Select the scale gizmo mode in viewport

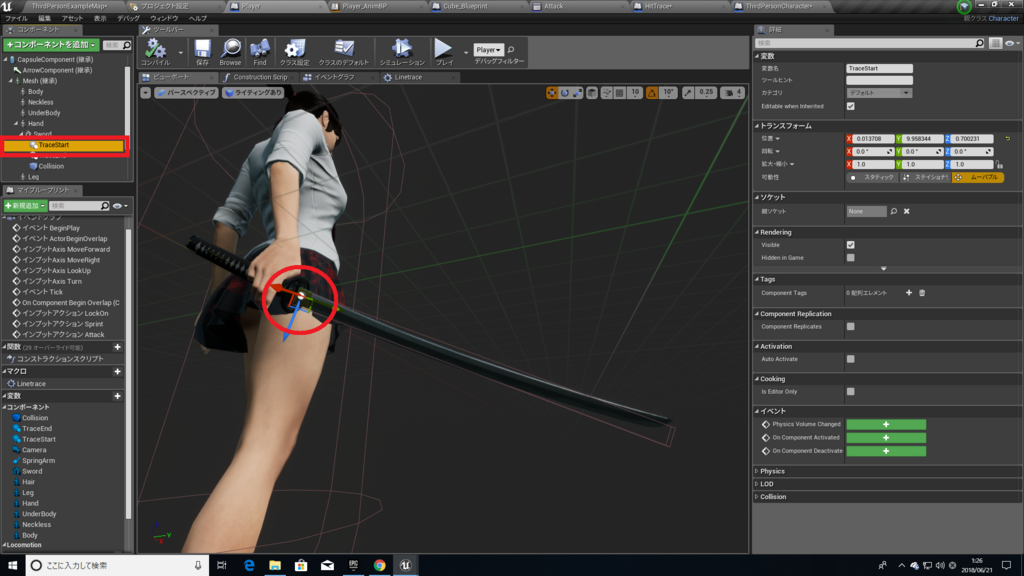point(578,93)
